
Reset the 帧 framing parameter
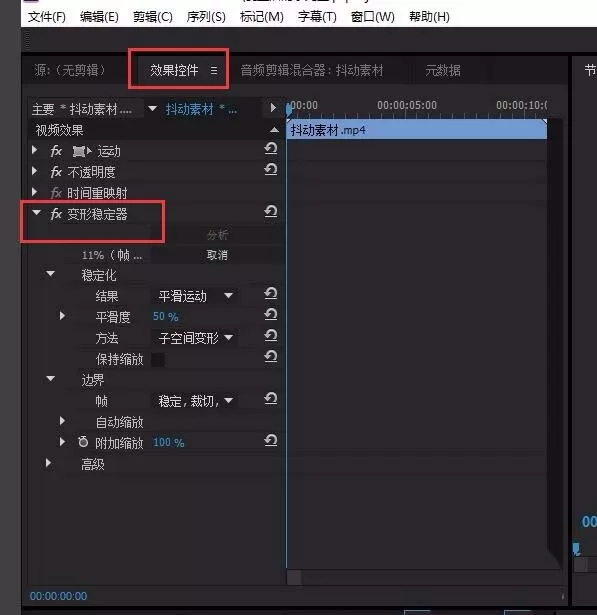[x=271, y=398]
